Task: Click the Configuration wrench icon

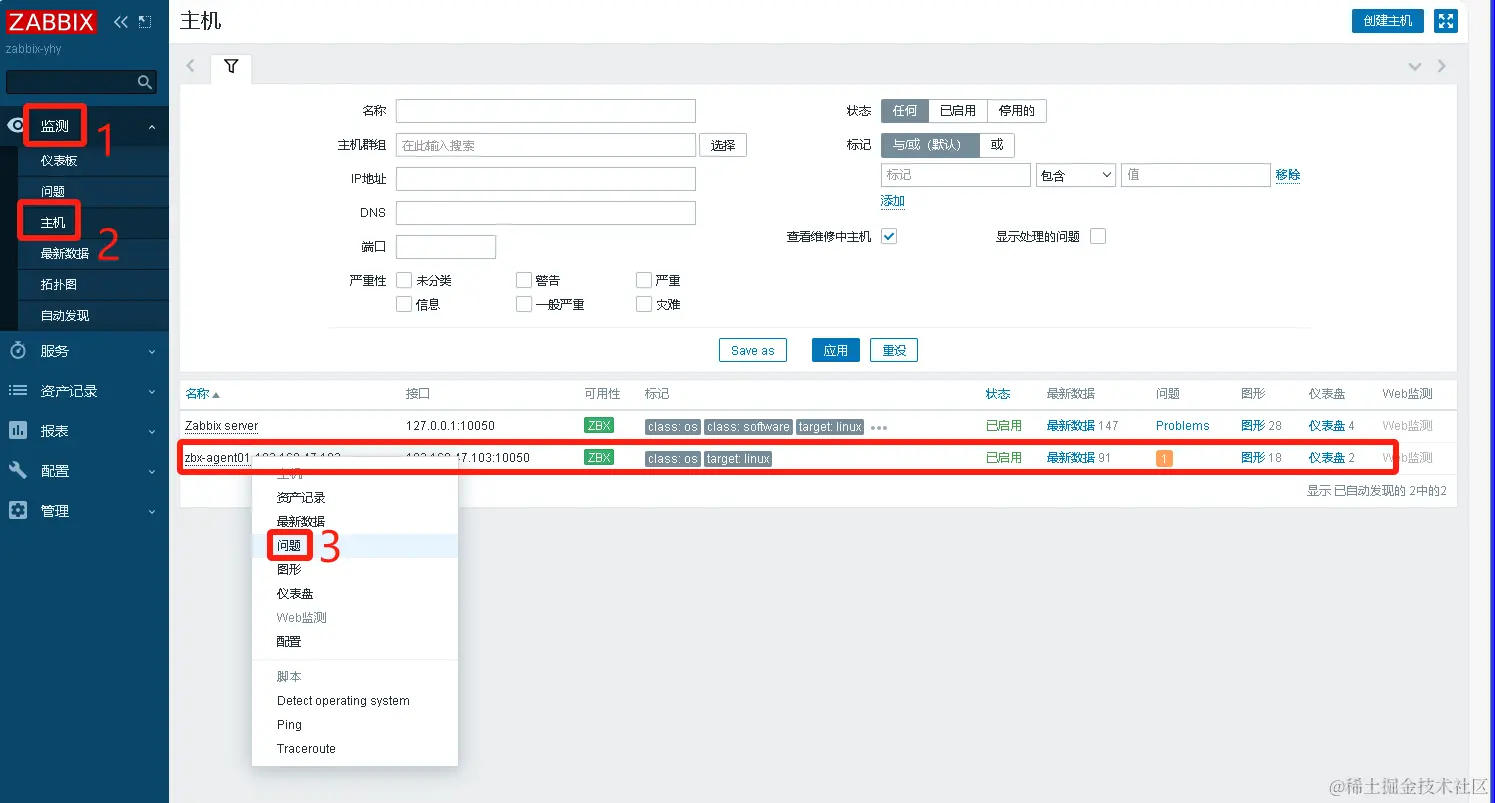Action: point(18,470)
